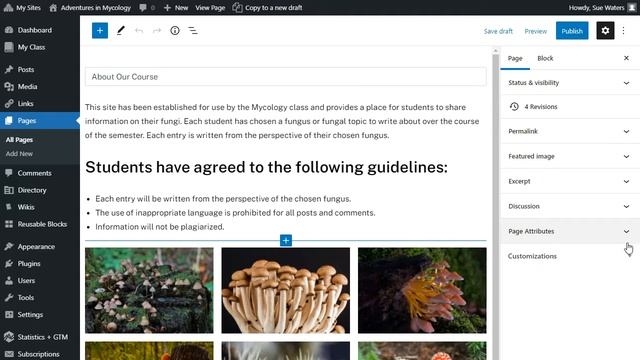
Task: Switch to the Block settings tab
Action: tap(545, 58)
